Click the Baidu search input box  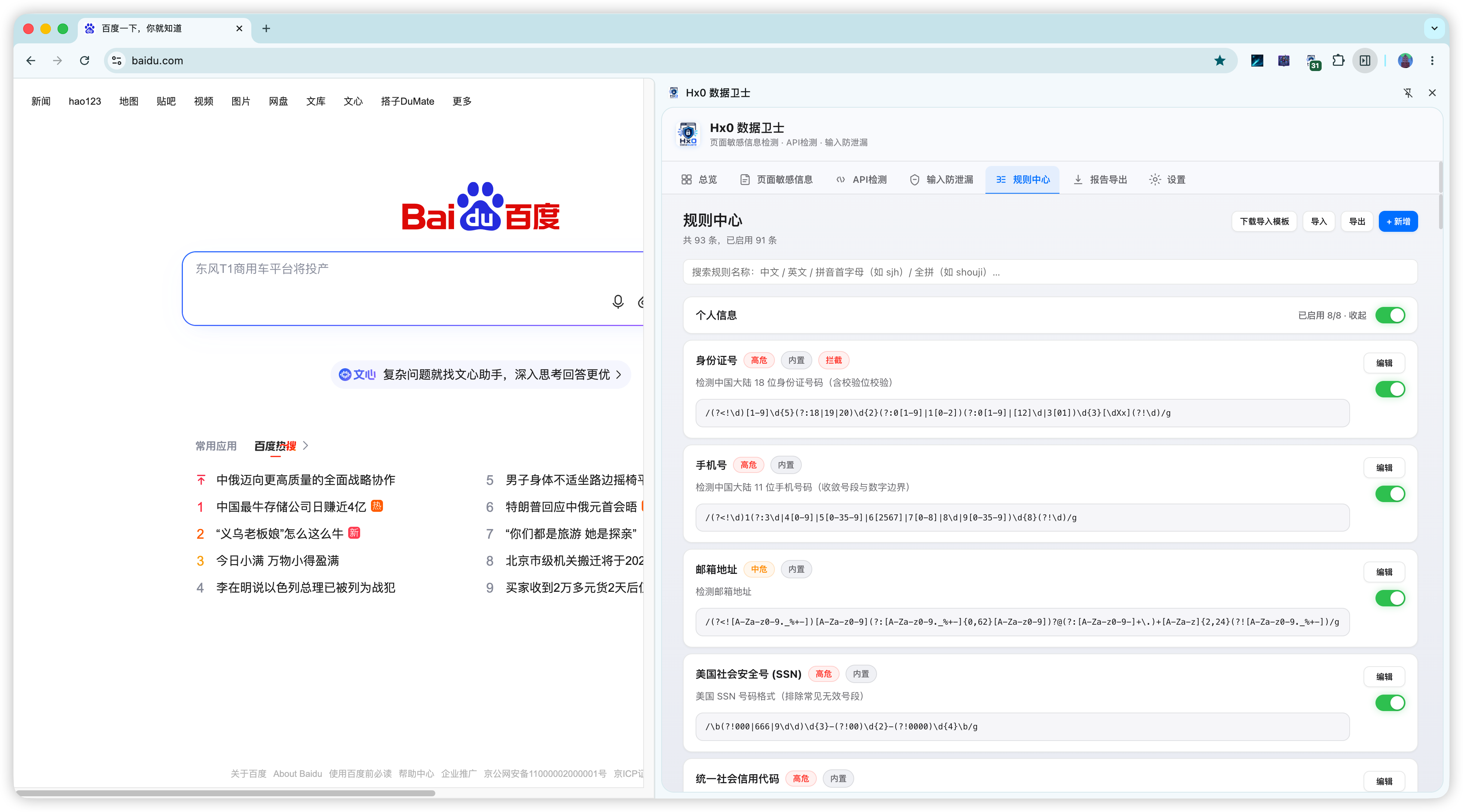[413, 289]
